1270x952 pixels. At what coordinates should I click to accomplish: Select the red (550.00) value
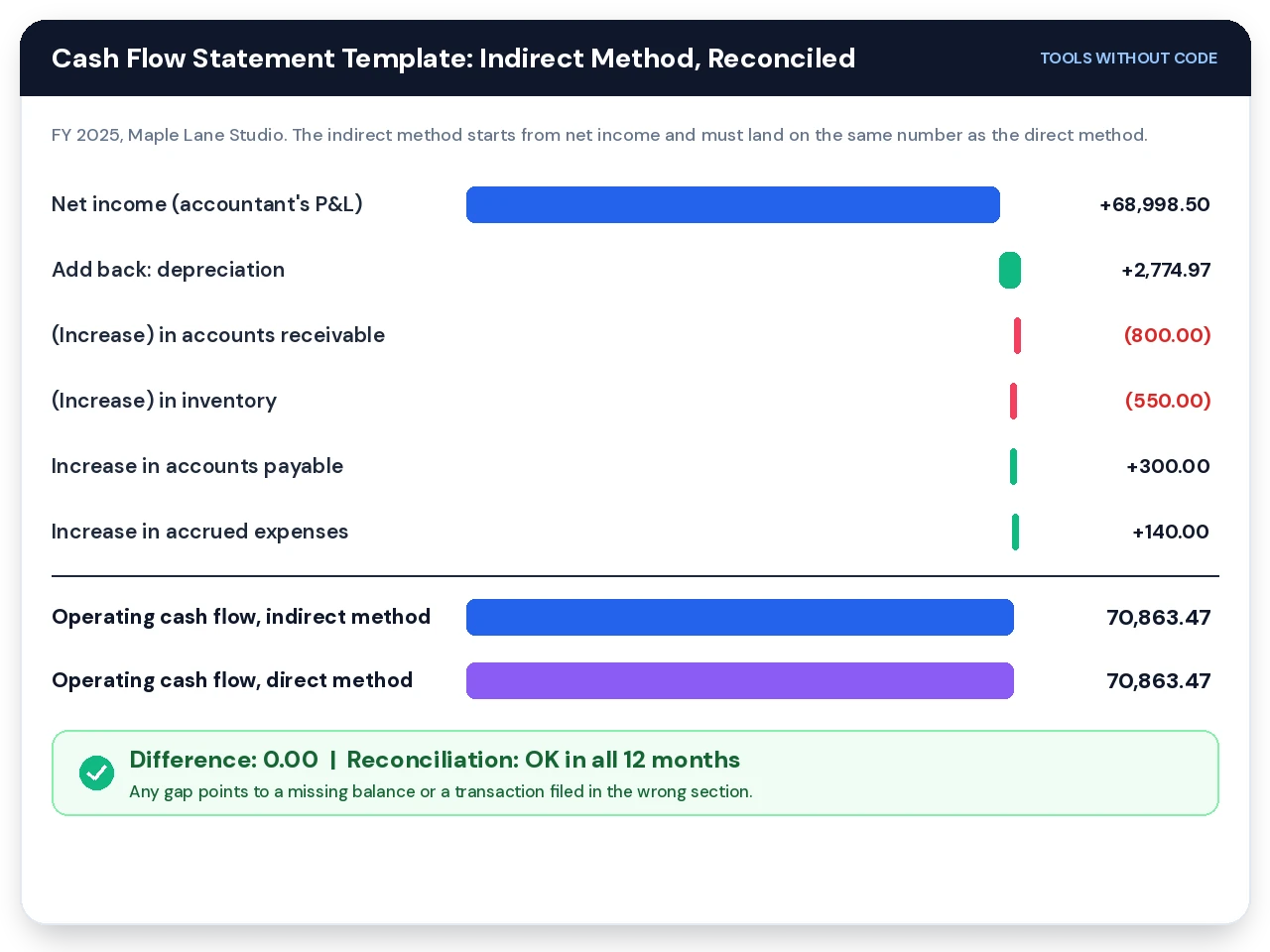(1168, 401)
